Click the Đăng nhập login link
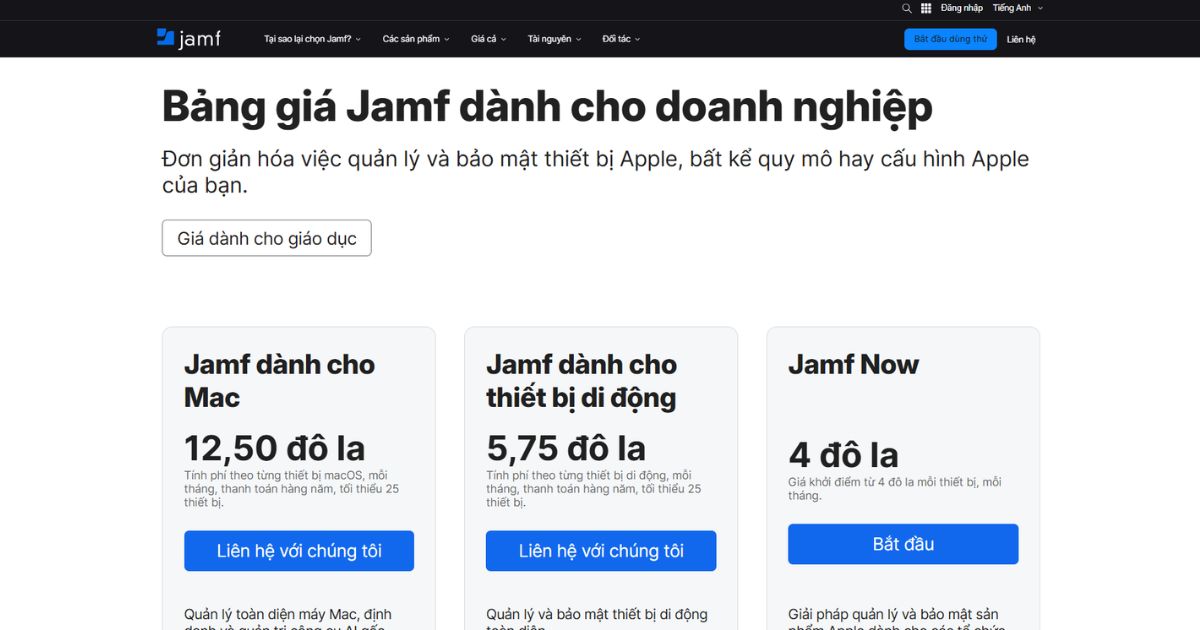The image size is (1200, 630). 961,8
